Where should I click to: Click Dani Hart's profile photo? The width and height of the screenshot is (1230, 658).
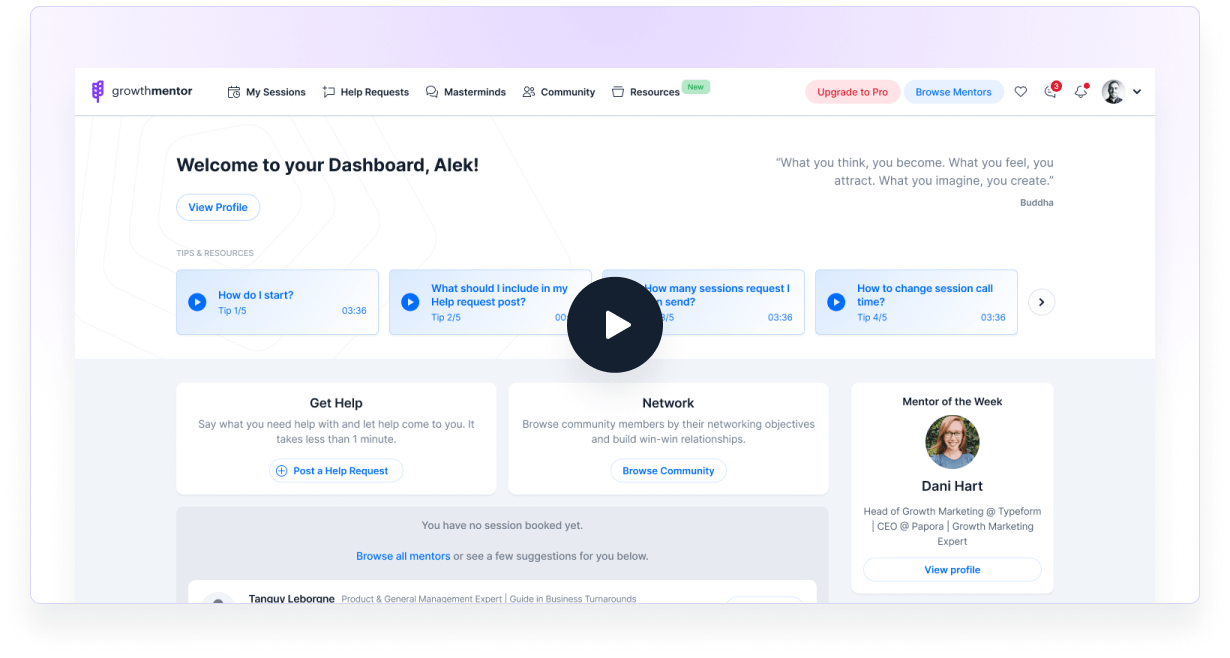952,442
